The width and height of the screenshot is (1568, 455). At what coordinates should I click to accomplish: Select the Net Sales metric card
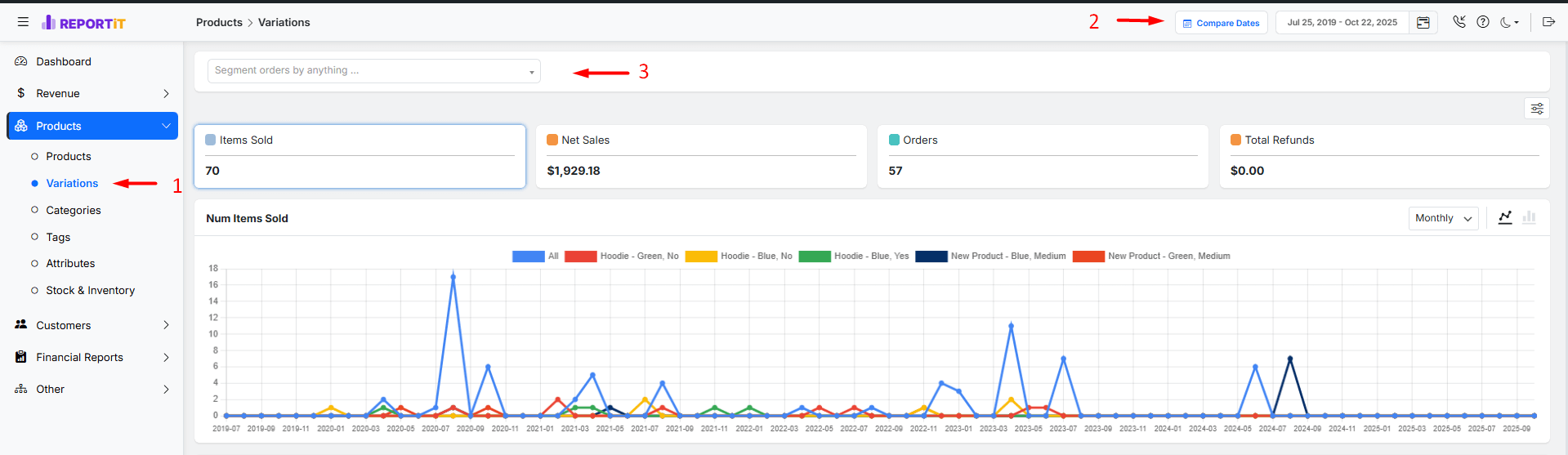point(701,156)
